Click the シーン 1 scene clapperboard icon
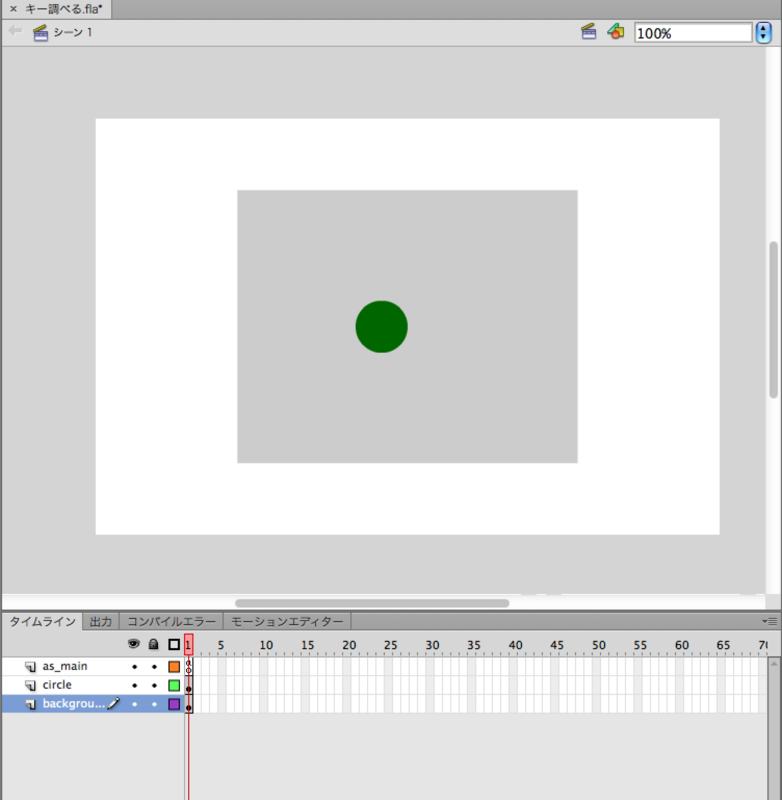This screenshot has height=800, width=782. 40,33
